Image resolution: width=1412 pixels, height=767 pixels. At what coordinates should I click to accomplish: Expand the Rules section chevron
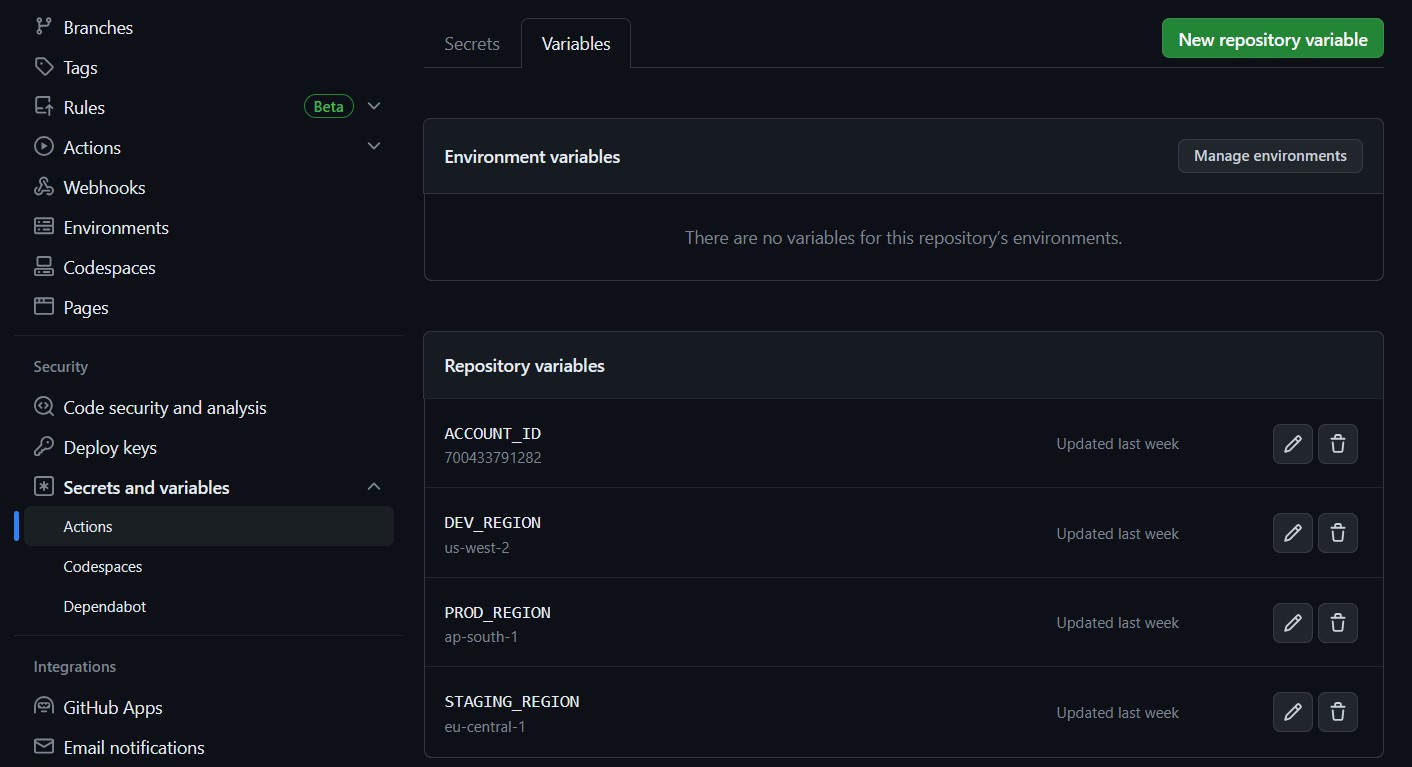(374, 106)
